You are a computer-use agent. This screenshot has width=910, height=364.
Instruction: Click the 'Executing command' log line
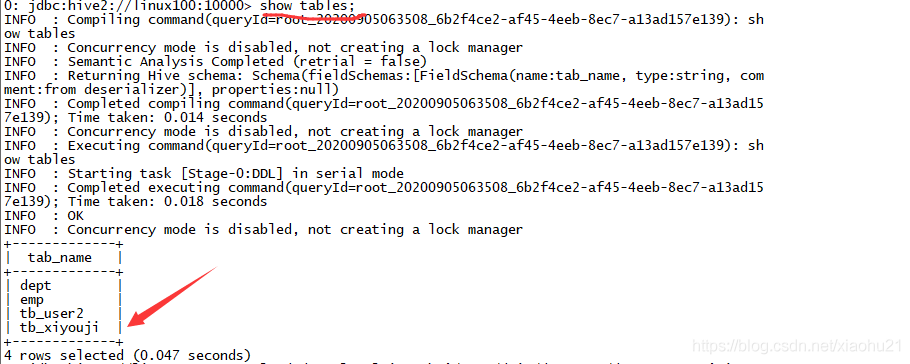(x=384, y=152)
